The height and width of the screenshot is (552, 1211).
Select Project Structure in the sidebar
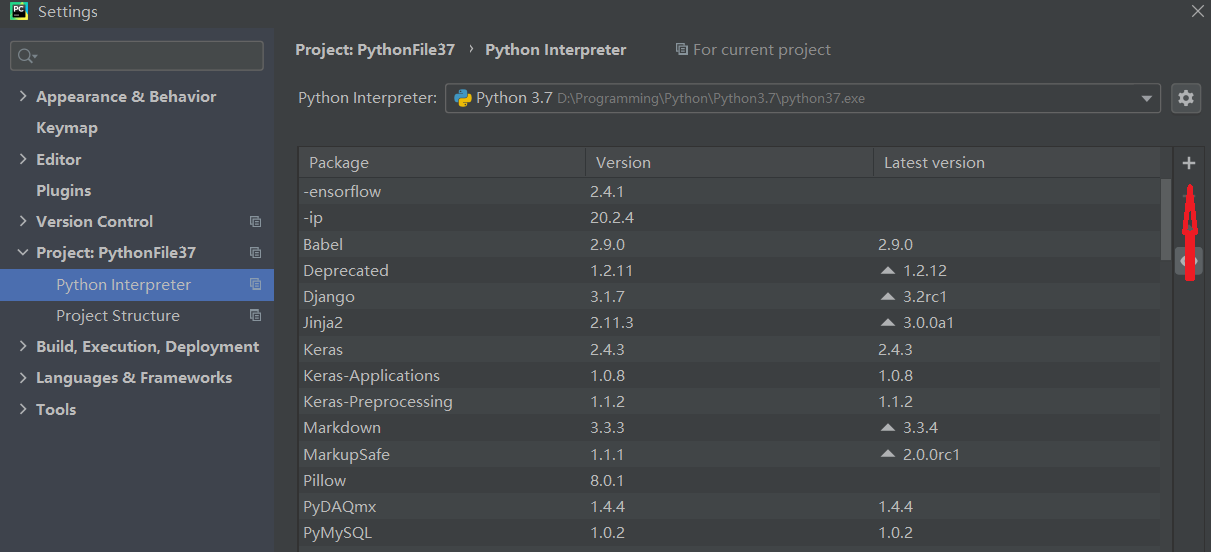click(118, 316)
